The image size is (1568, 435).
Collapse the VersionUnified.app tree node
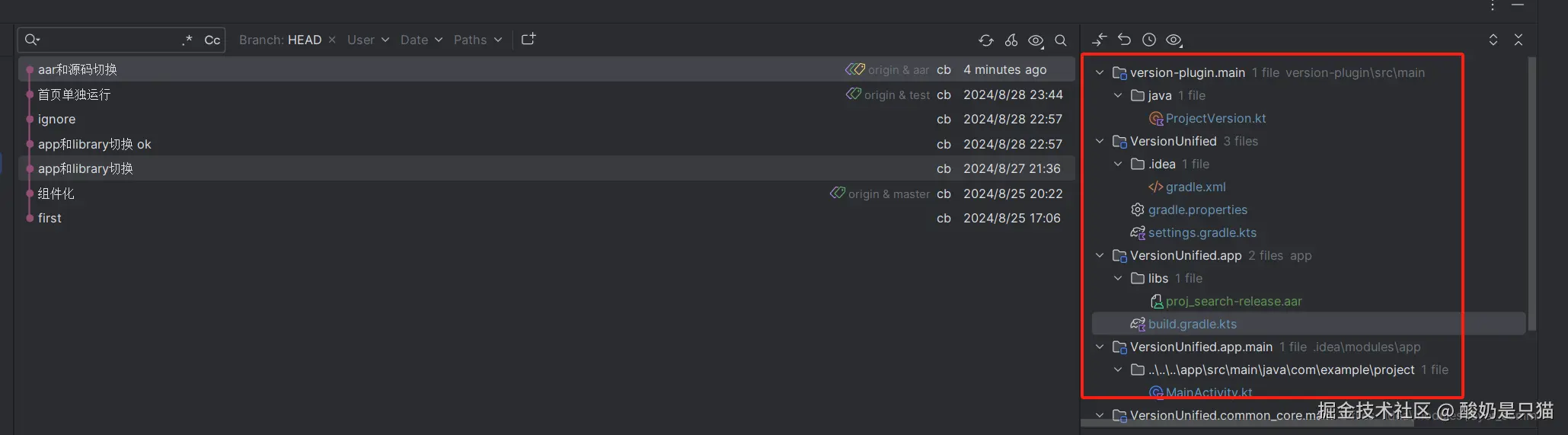coord(1100,256)
